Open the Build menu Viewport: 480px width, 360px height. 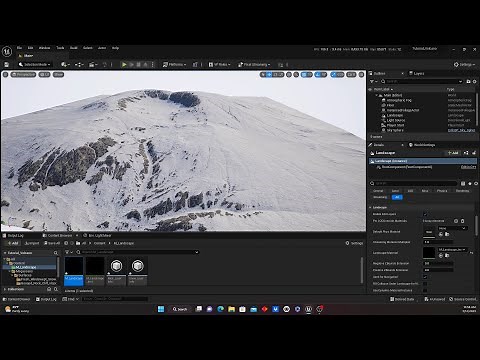pos(74,48)
